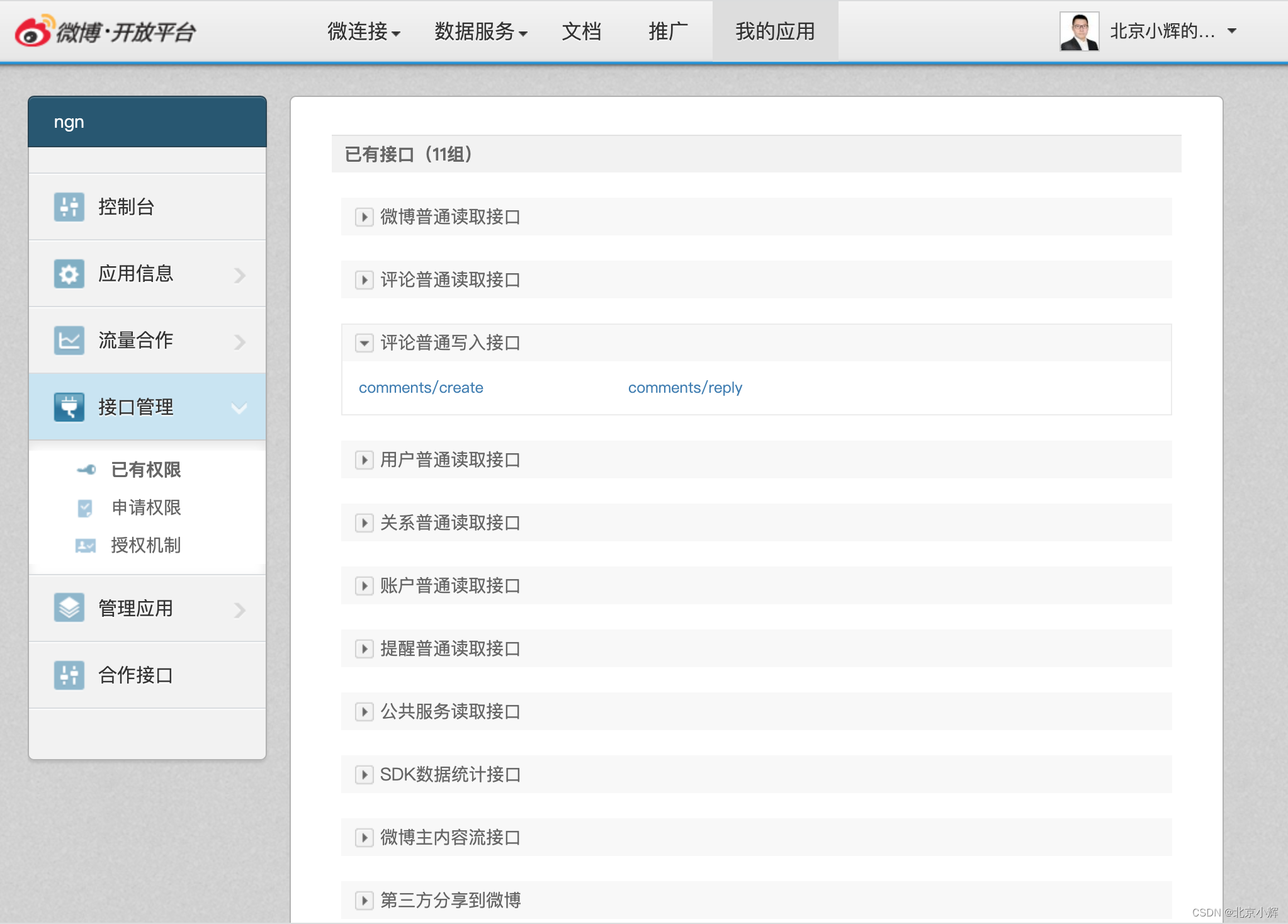Click the user avatar photo
This screenshot has height=924, width=1288.
point(1079,31)
